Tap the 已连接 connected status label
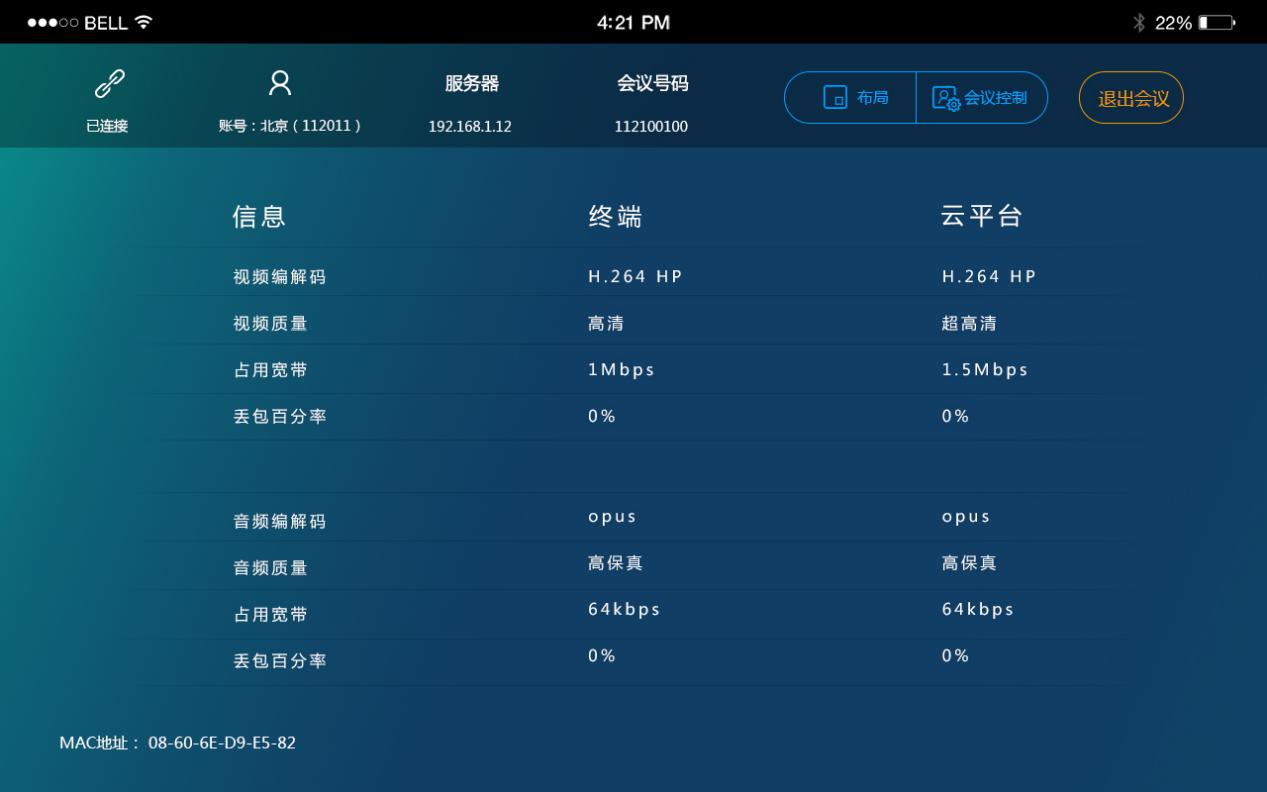 106,126
